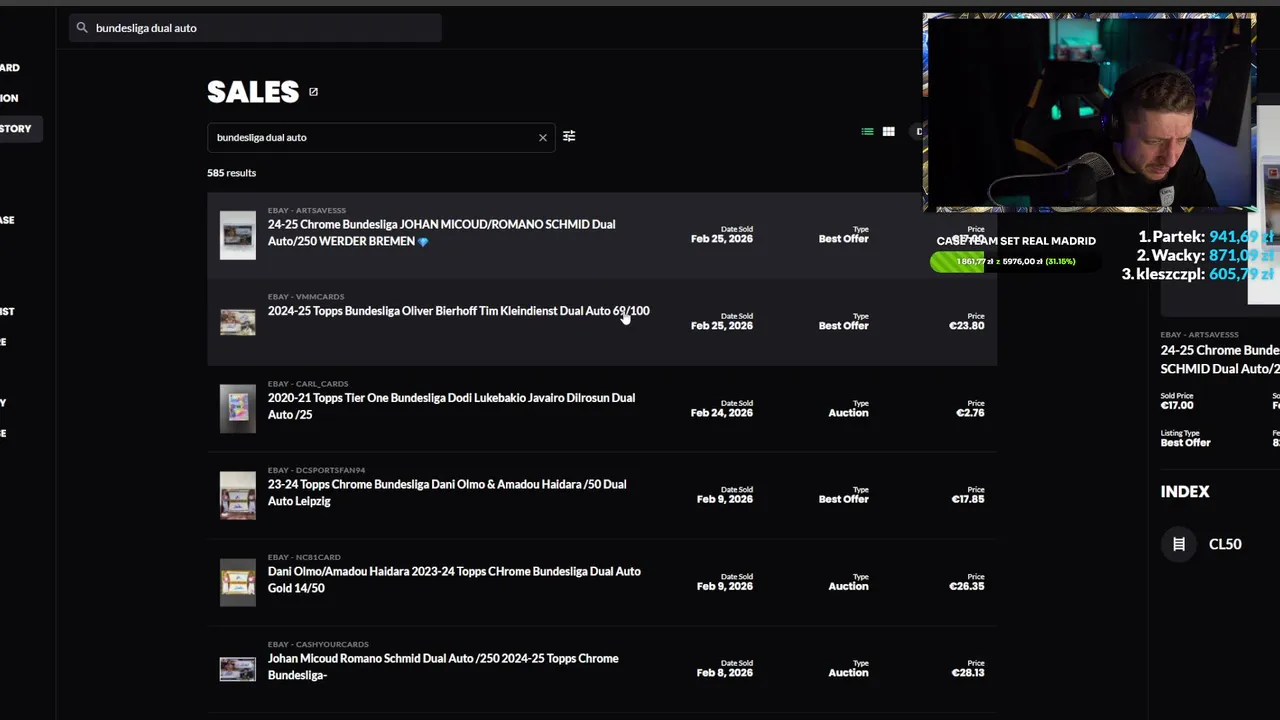The width and height of the screenshot is (1280, 720).
Task: Click the €28.13 price of Micoud auction
Action: 967,673
